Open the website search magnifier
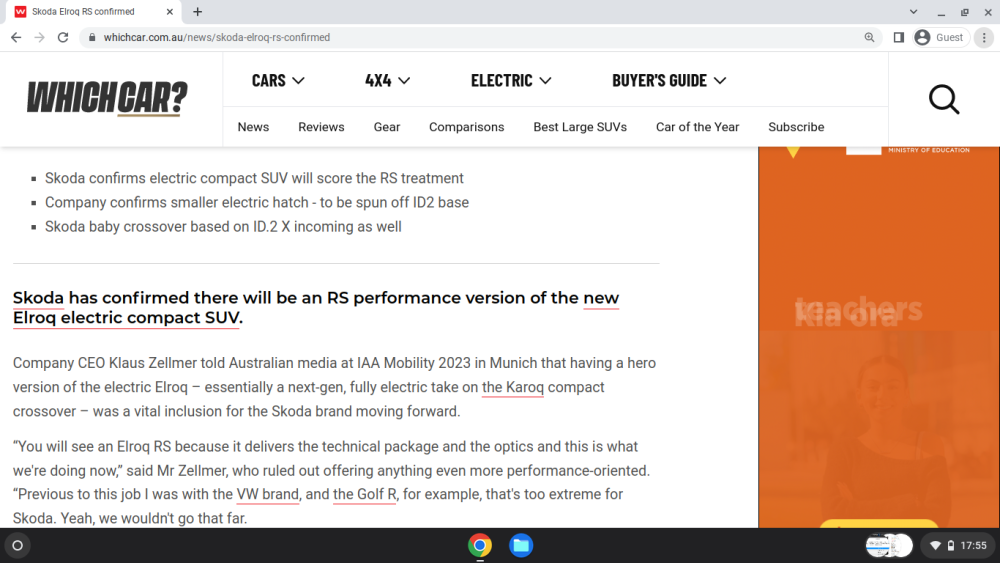 pyautogui.click(x=944, y=99)
